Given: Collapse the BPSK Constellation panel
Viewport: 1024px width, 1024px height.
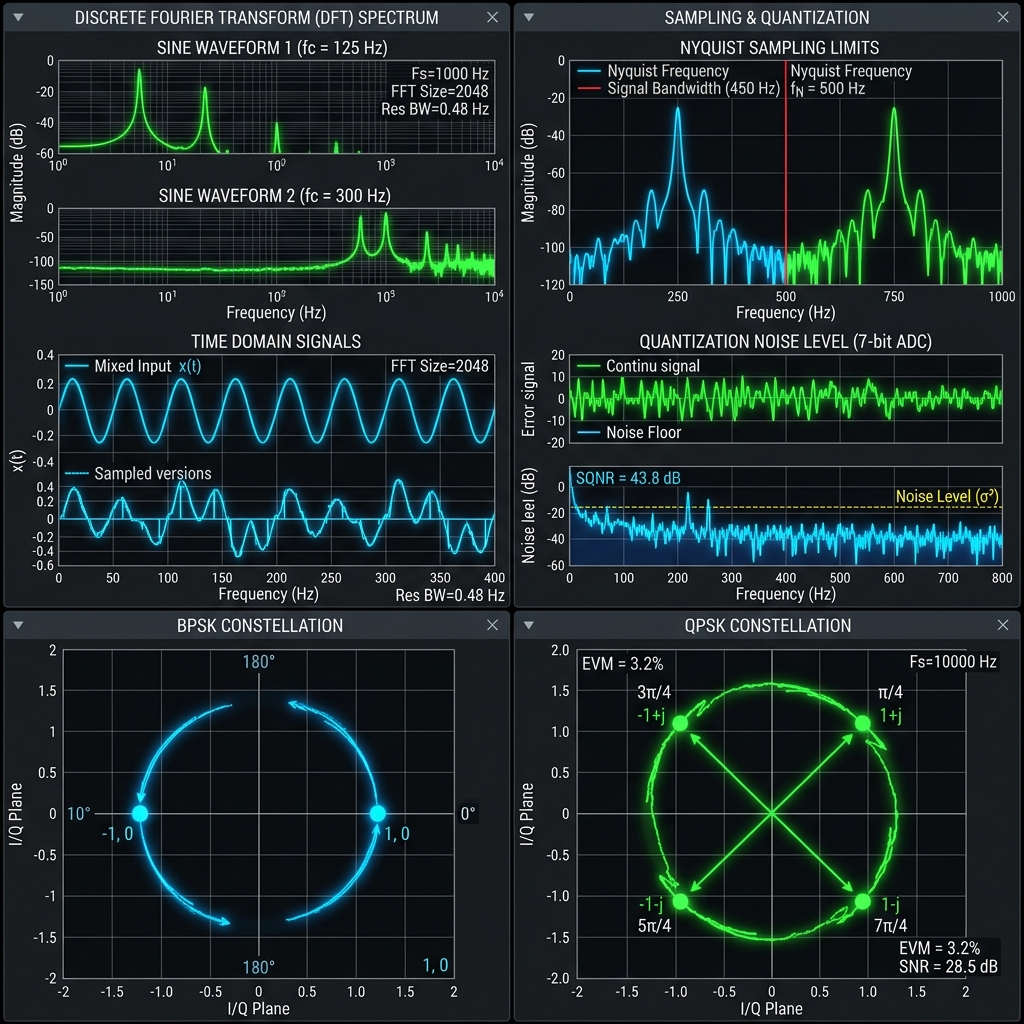Looking at the screenshot, I should [x=18, y=625].
